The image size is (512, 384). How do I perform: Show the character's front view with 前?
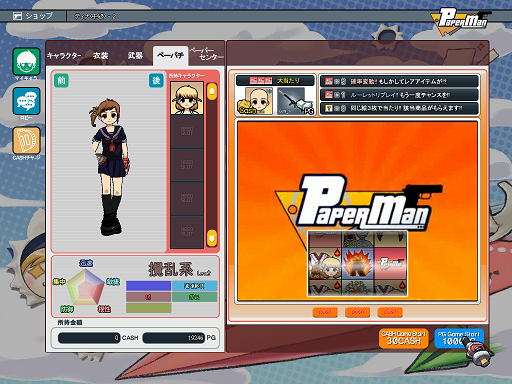point(61,81)
